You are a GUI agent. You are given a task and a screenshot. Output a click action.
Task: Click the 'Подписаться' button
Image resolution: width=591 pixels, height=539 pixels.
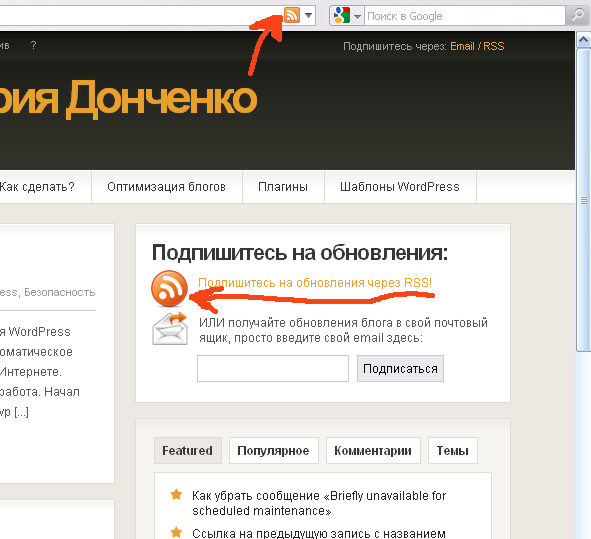click(400, 368)
